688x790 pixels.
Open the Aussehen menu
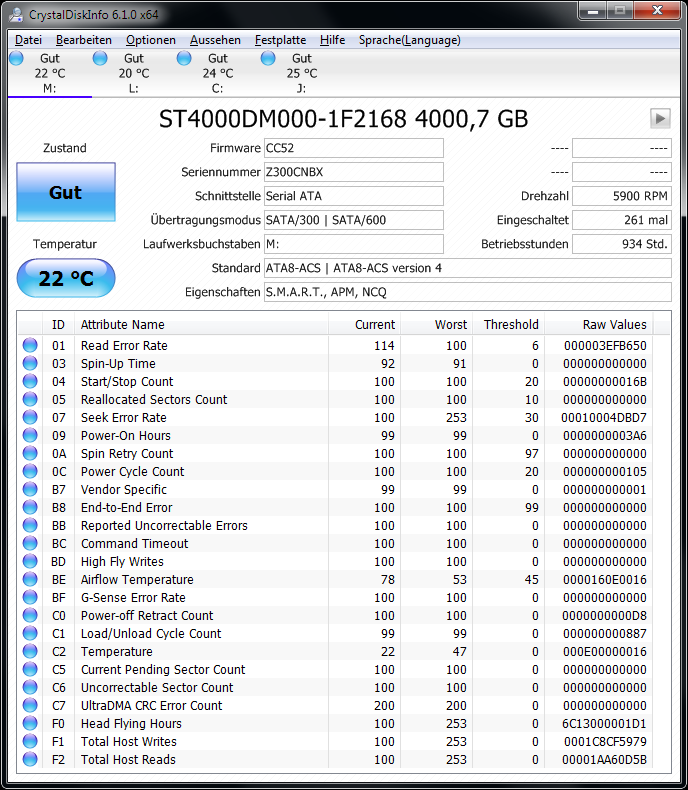tap(215, 40)
